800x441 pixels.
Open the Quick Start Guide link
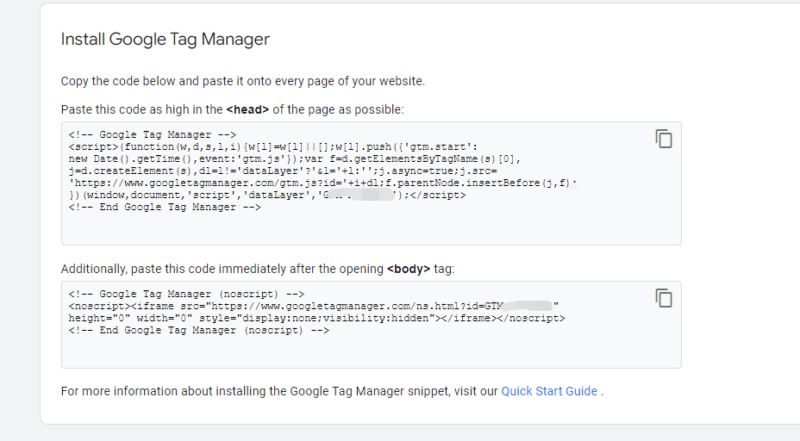(x=549, y=391)
